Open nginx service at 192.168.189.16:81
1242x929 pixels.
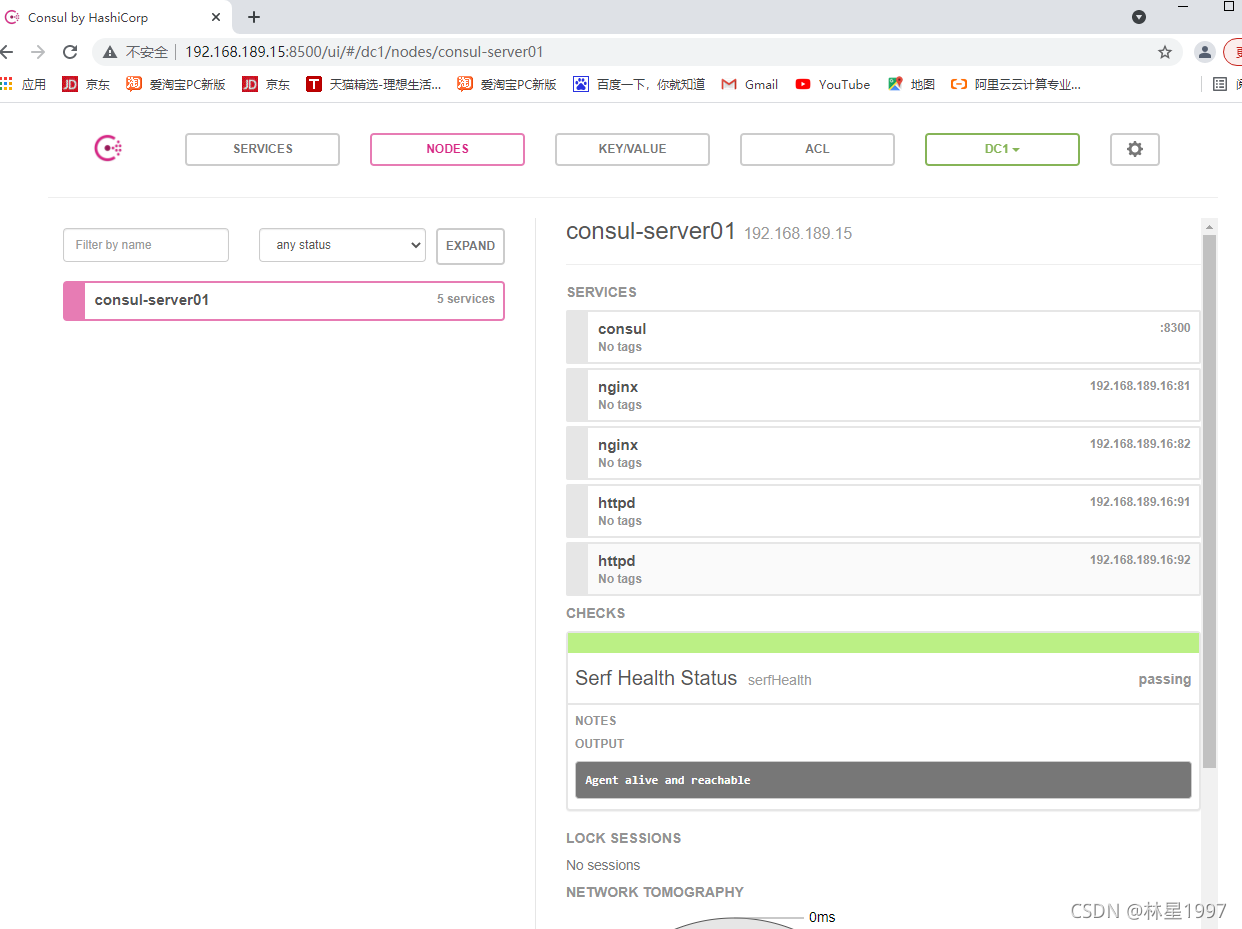(883, 395)
